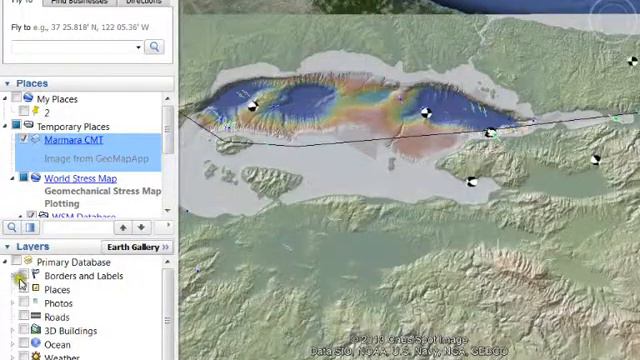Click the Photos layer icon
Viewport: 640px width, 360px height.
36,302
